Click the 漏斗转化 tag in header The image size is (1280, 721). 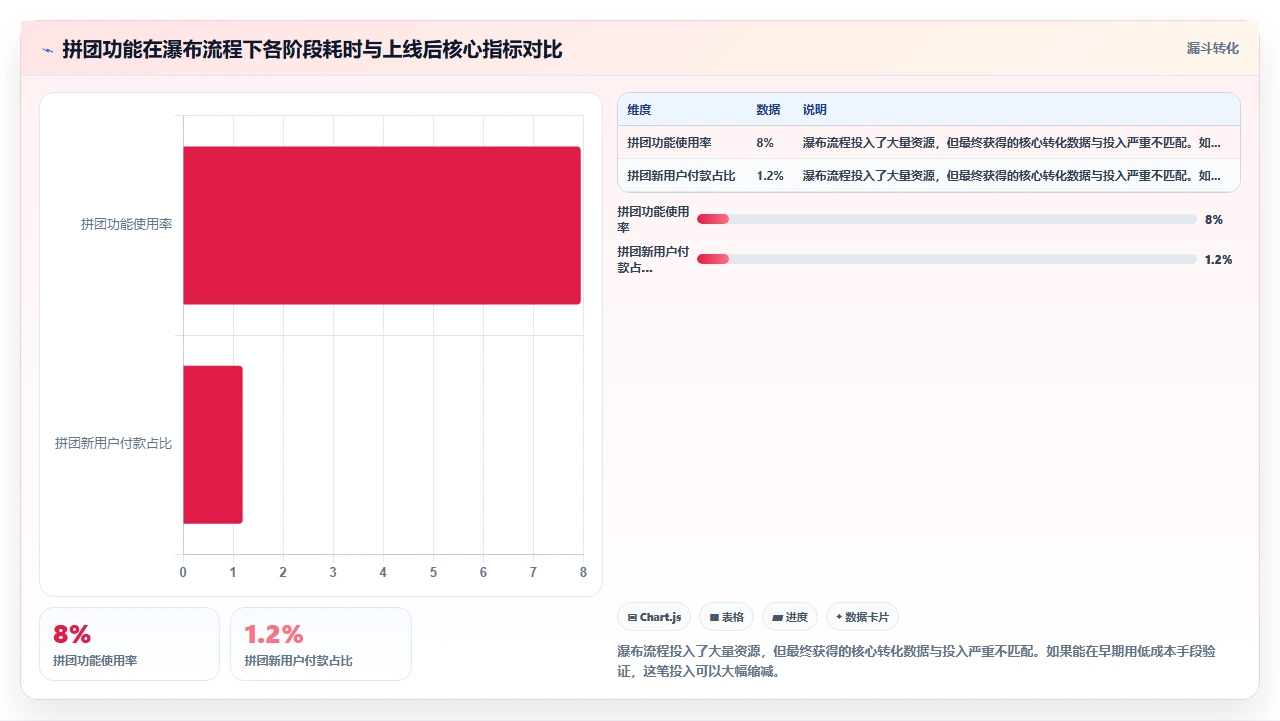pyautogui.click(x=1212, y=48)
